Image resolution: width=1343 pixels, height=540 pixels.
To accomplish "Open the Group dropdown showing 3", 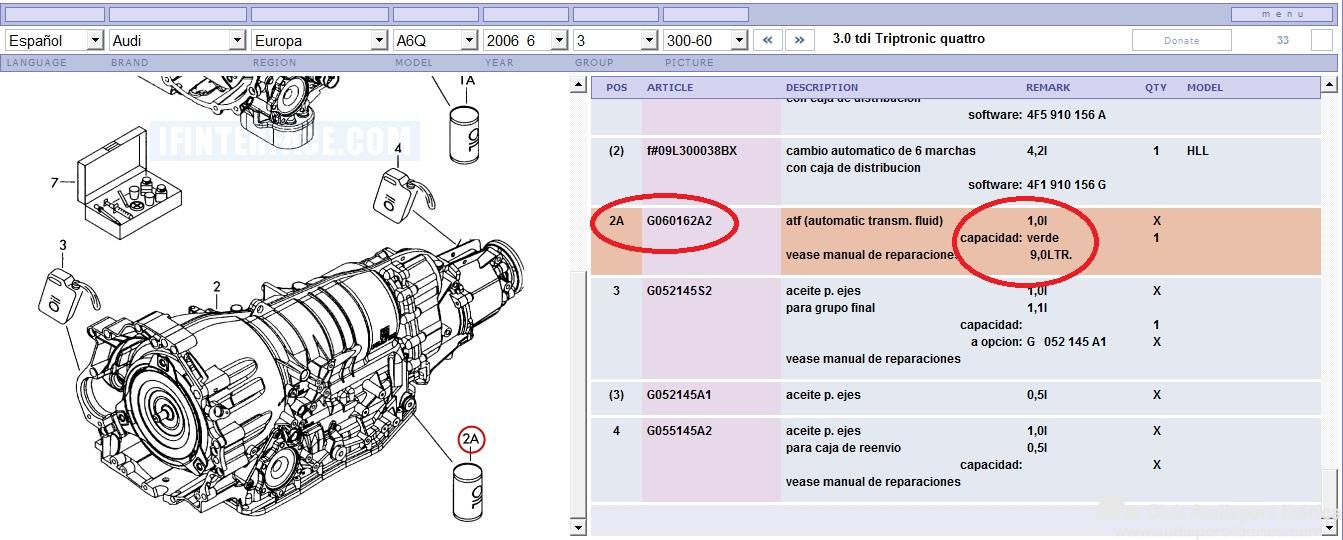I will [x=615, y=40].
